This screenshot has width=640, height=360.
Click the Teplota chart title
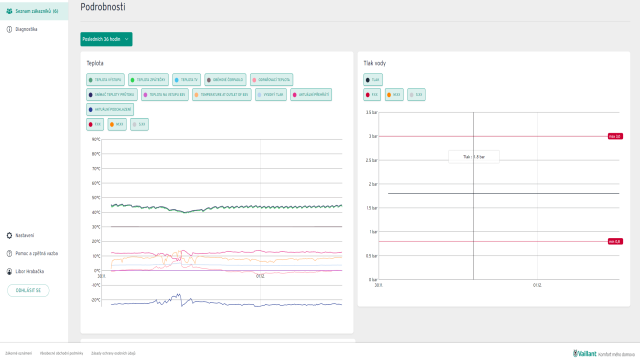click(95, 63)
